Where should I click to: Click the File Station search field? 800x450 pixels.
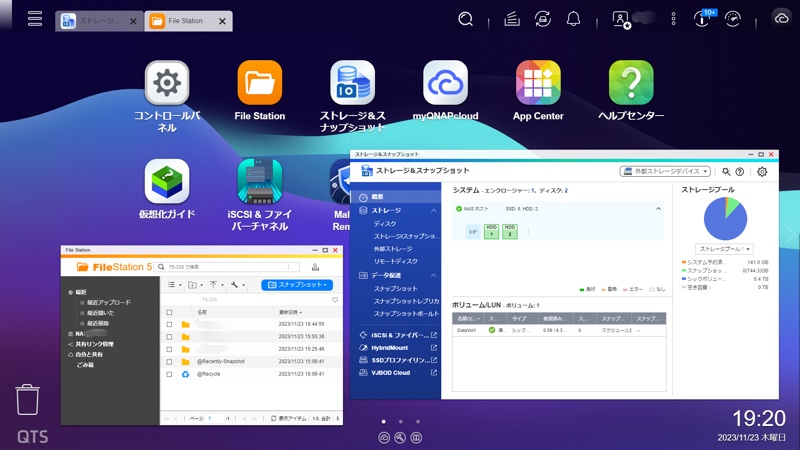click(x=228, y=267)
